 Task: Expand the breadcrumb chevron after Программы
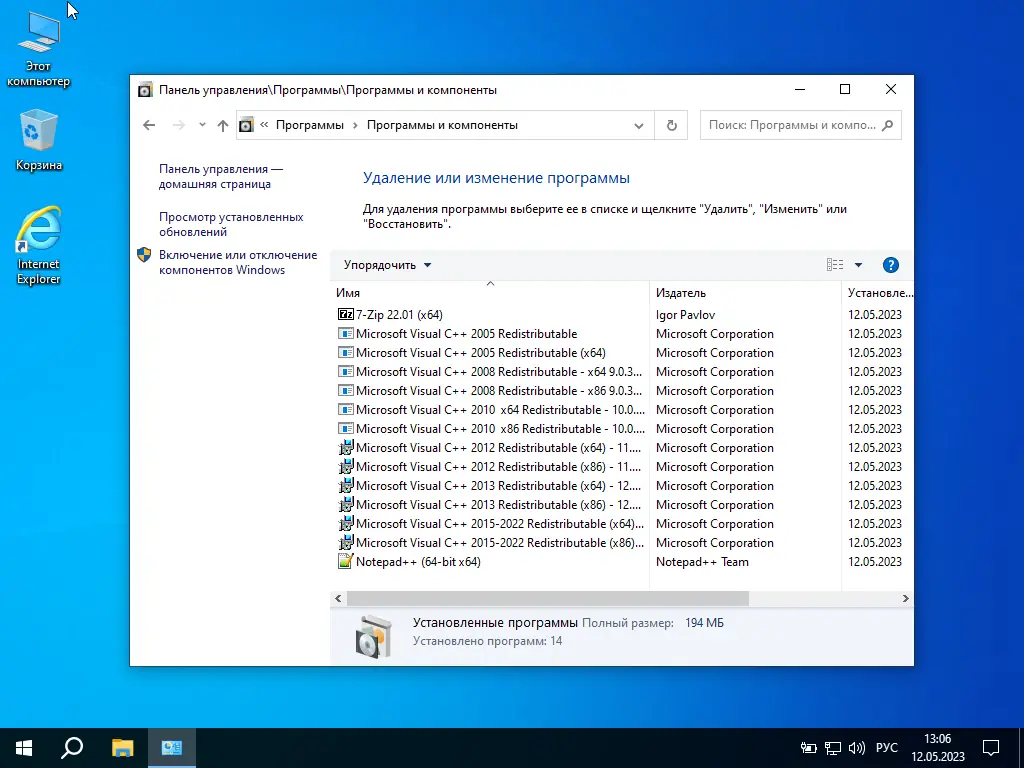[355, 125]
